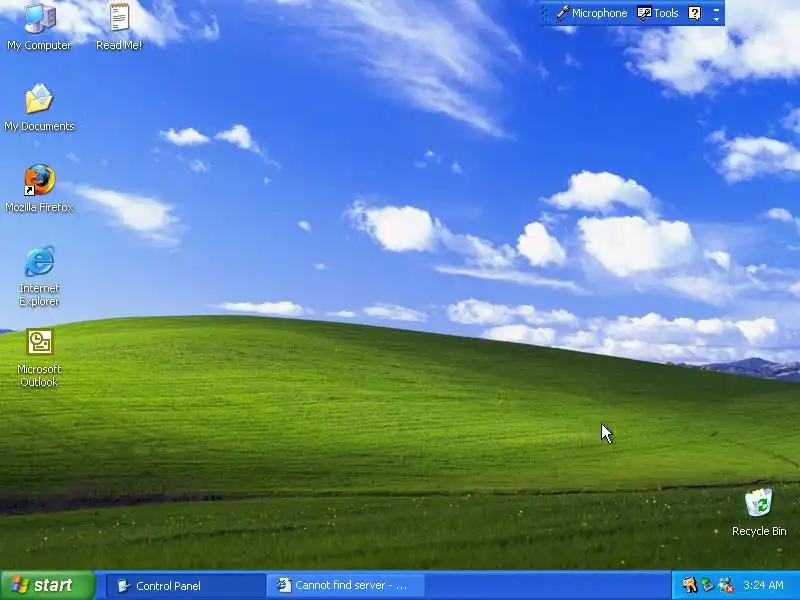This screenshot has height=600, width=800.
Task: Open Language bar Help question mark
Action: tap(694, 13)
